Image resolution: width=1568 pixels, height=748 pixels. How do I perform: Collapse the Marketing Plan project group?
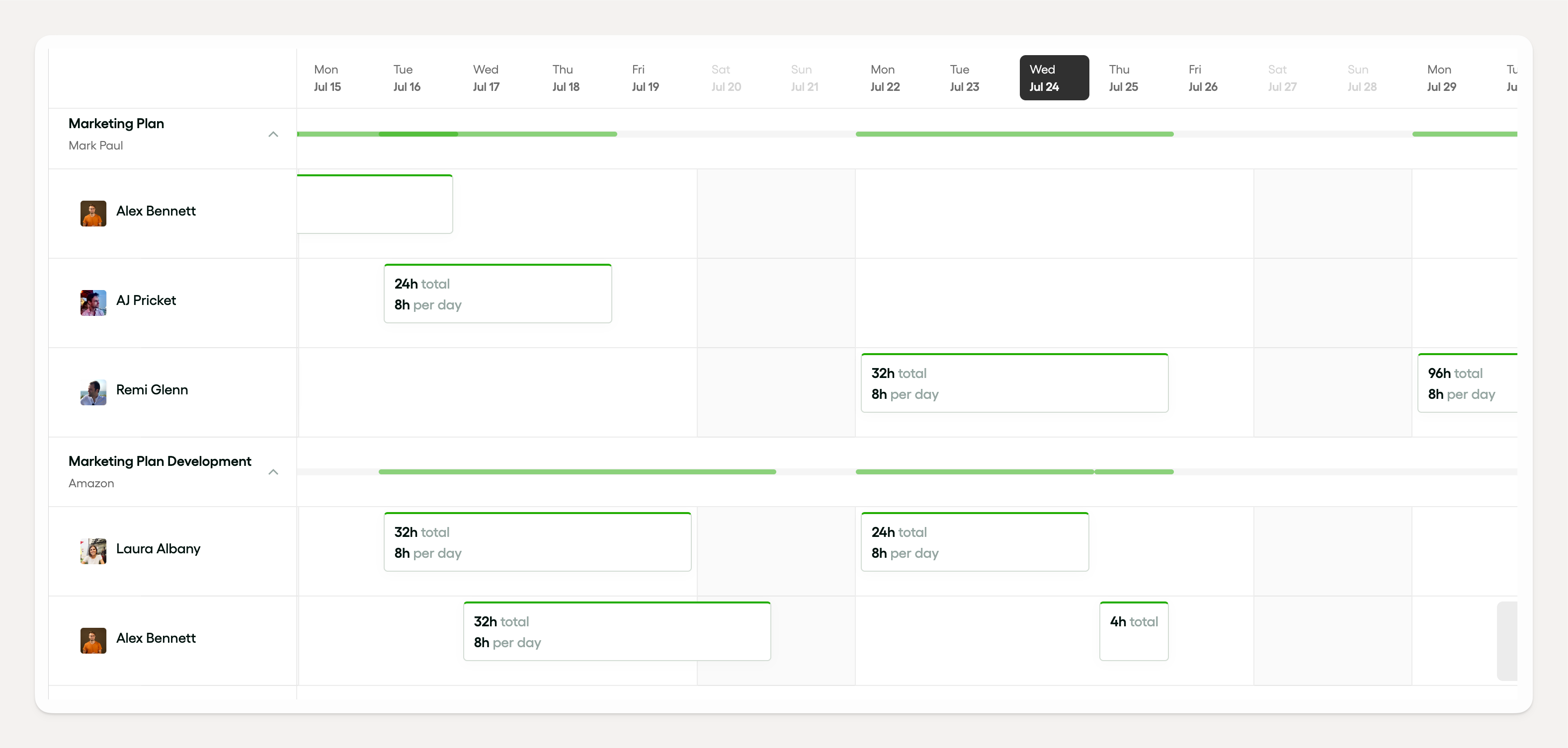273,135
